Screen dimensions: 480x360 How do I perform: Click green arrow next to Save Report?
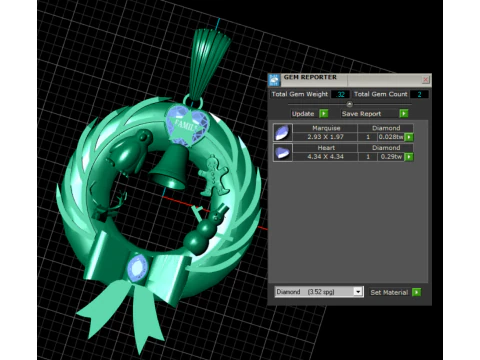[x=404, y=114]
